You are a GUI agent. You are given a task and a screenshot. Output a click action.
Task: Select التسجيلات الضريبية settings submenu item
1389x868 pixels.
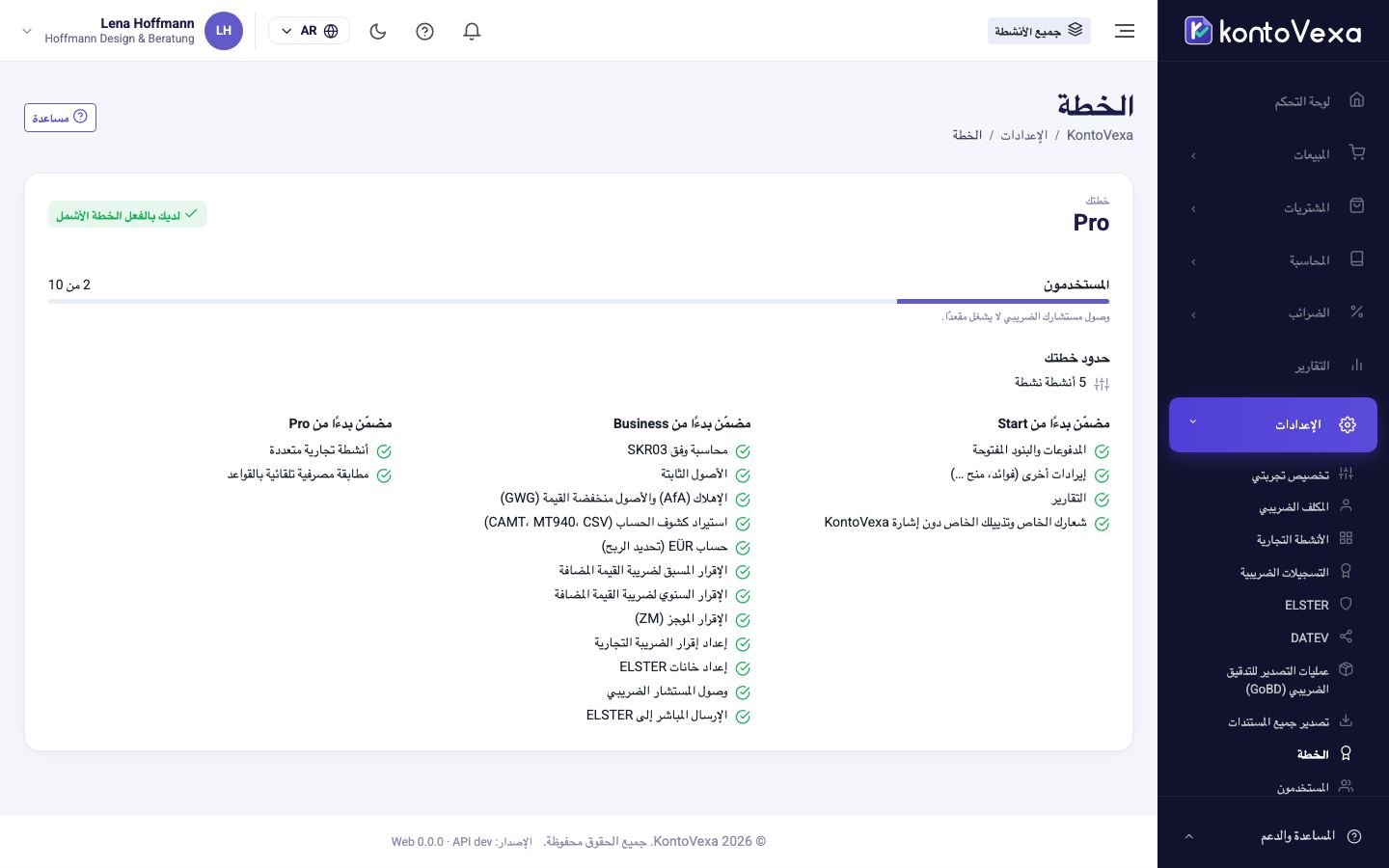[1285, 572]
